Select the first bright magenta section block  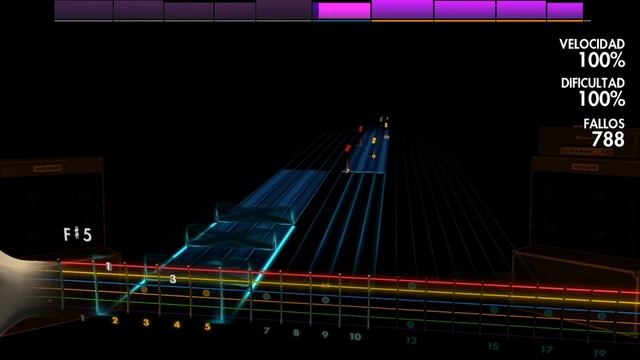tap(344, 11)
